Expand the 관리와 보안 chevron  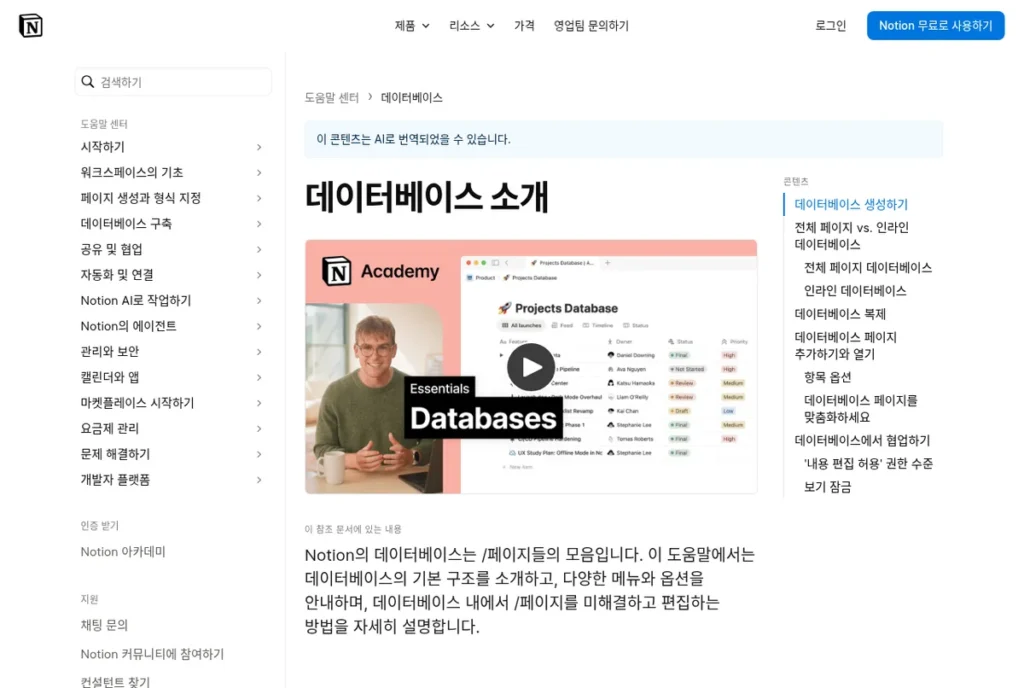(x=259, y=352)
